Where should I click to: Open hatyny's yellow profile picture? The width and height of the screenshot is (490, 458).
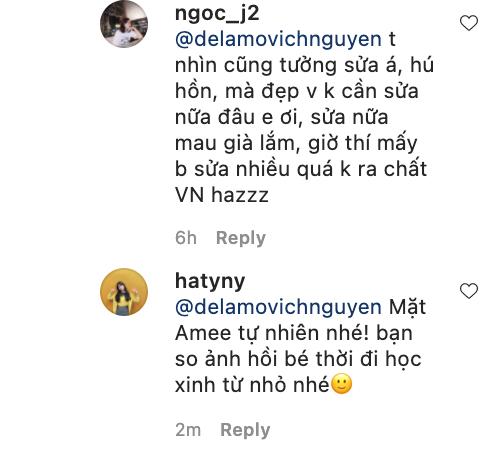coord(124,292)
